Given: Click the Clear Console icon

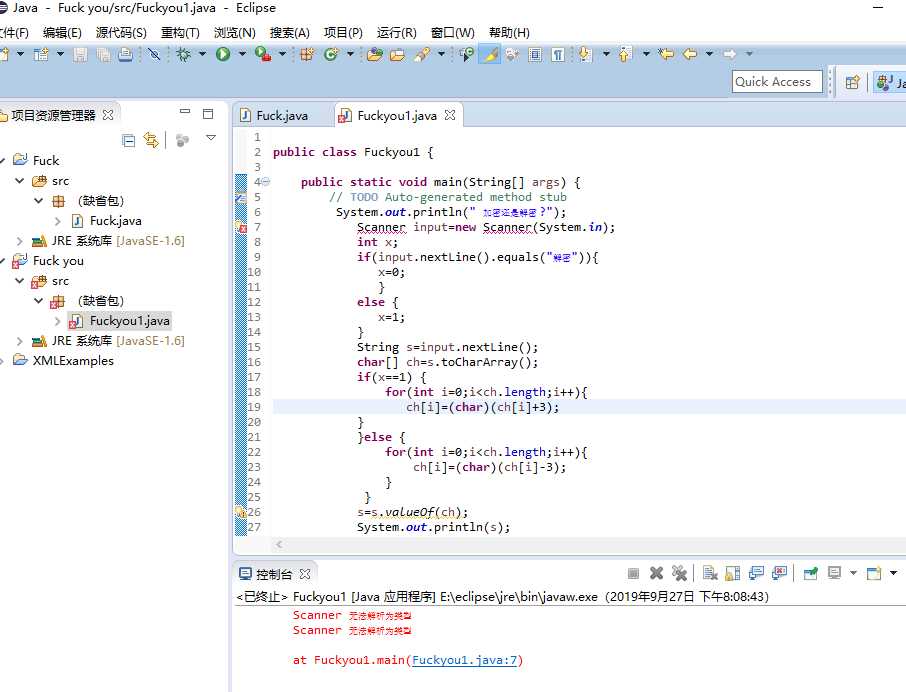Looking at the screenshot, I should click(710, 574).
